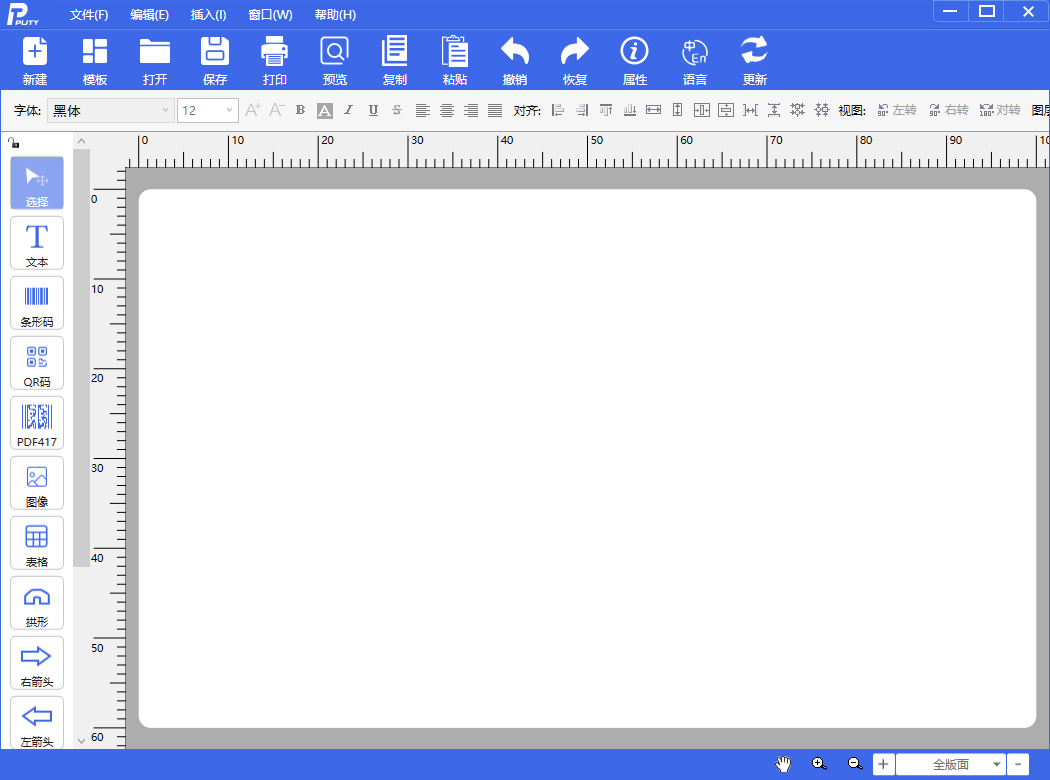Click the 打开 open folder icon
This screenshot has height=780, width=1050.
point(155,60)
